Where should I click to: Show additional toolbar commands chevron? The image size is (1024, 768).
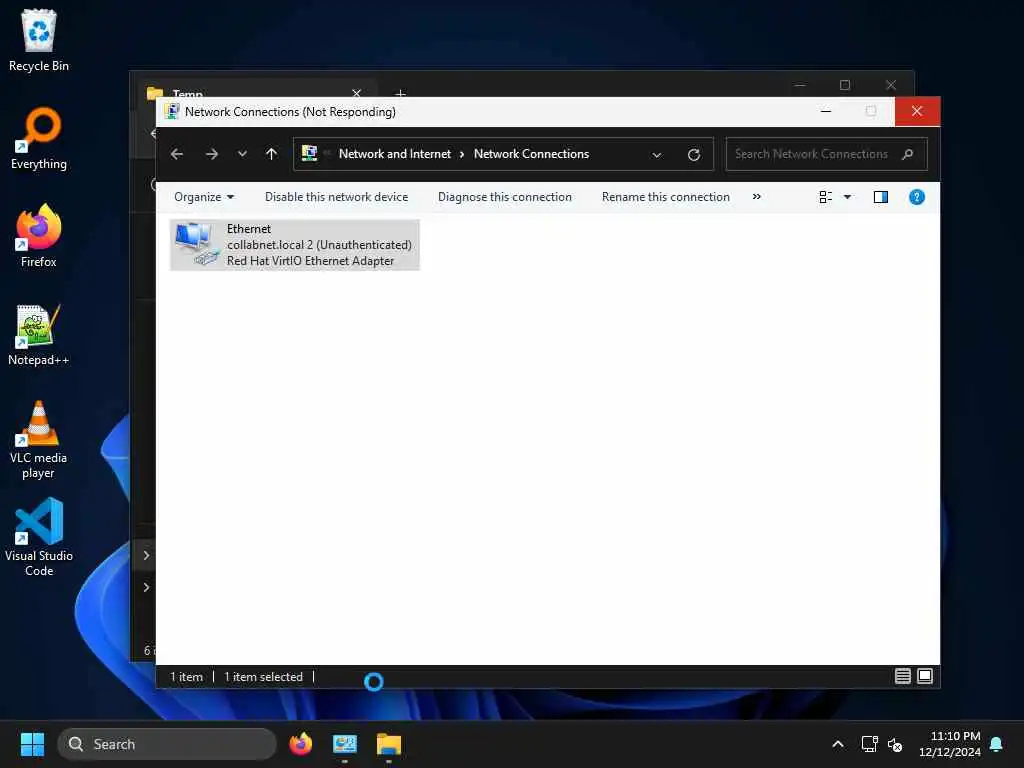pyautogui.click(x=756, y=197)
